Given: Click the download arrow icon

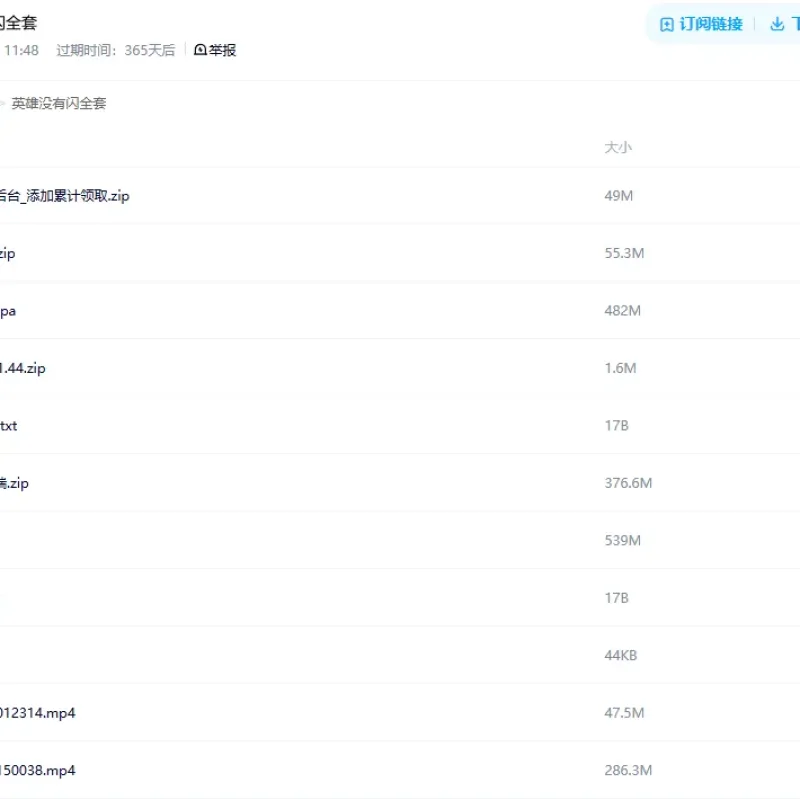Looking at the screenshot, I should click(x=777, y=24).
